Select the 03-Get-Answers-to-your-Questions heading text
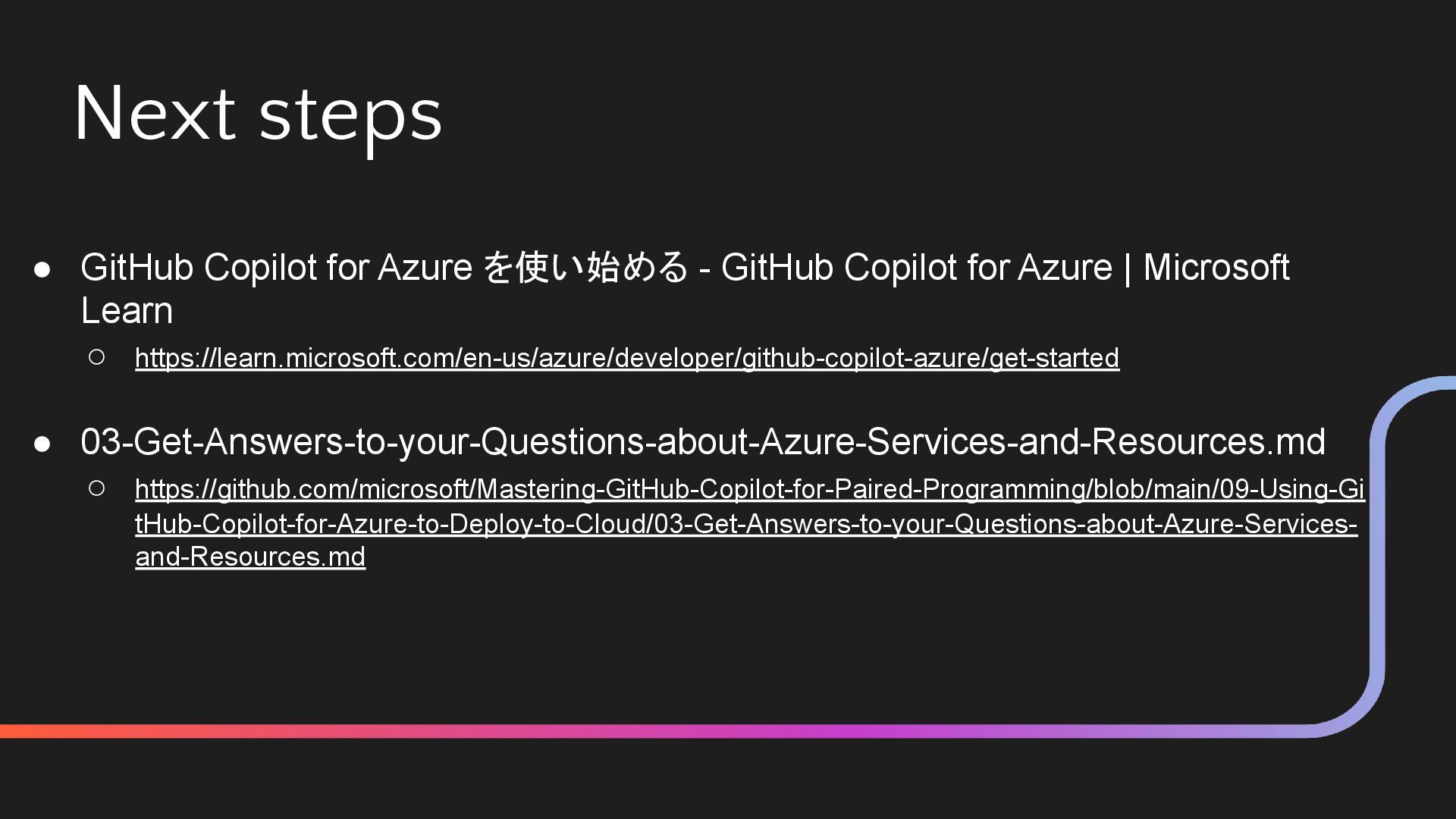 [x=703, y=442]
